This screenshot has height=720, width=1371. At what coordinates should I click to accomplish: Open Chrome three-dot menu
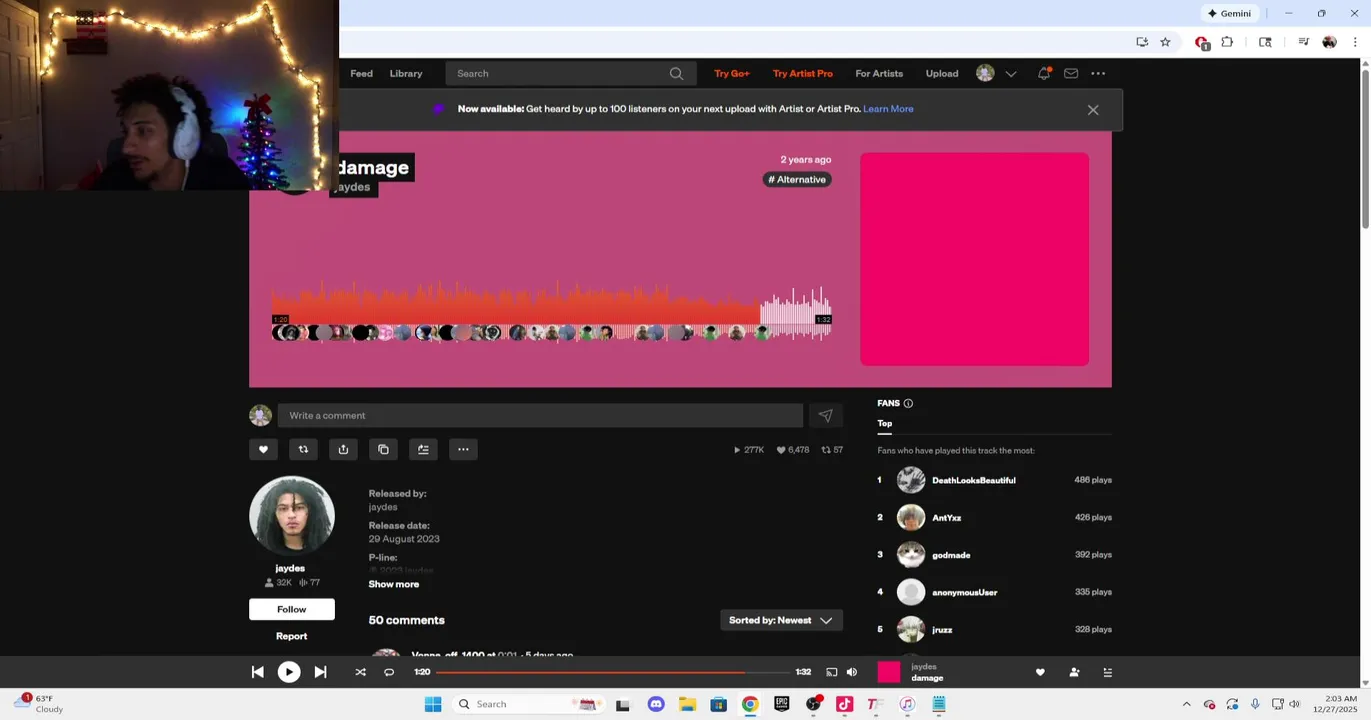click(1355, 42)
